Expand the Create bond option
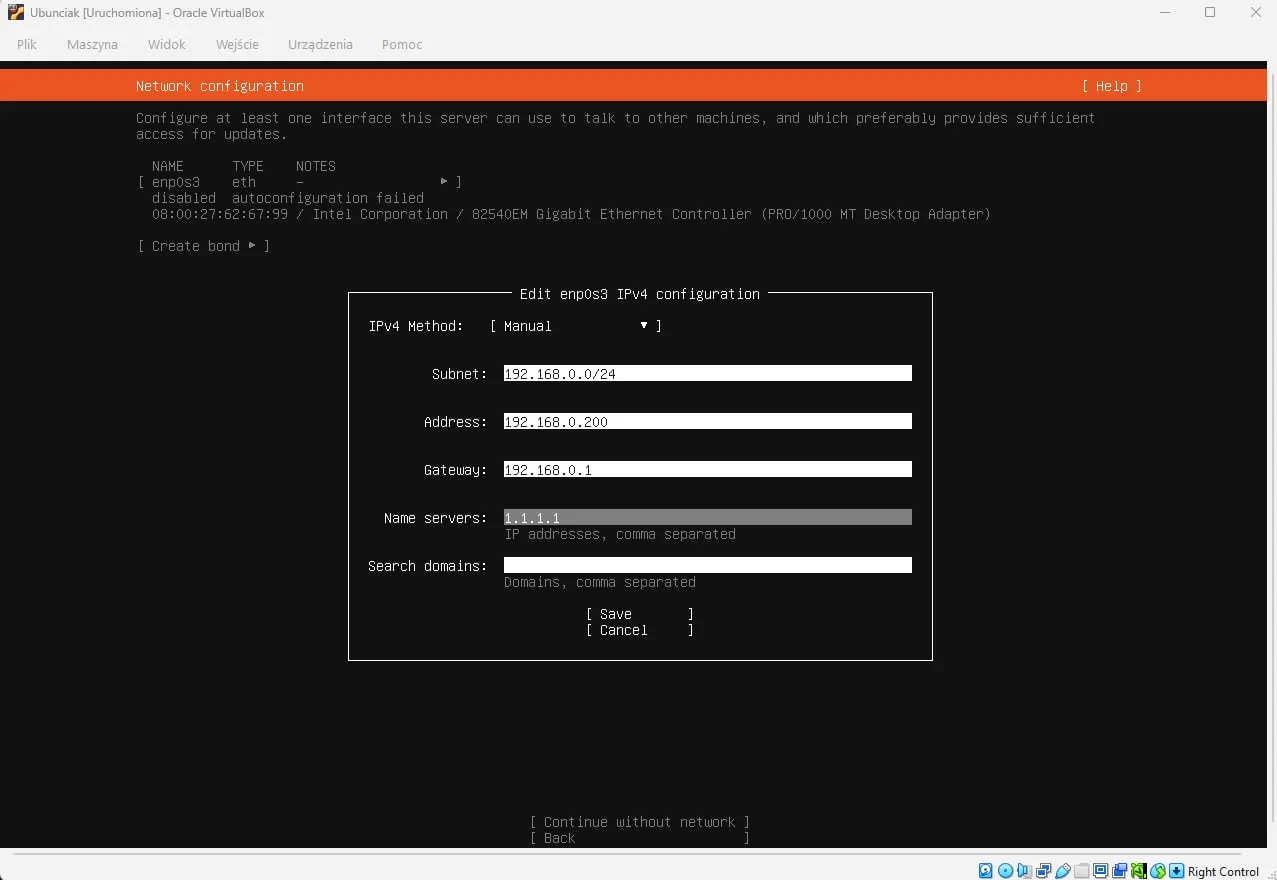The height and width of the screenshot is (880, 1277). pos(204,246)
